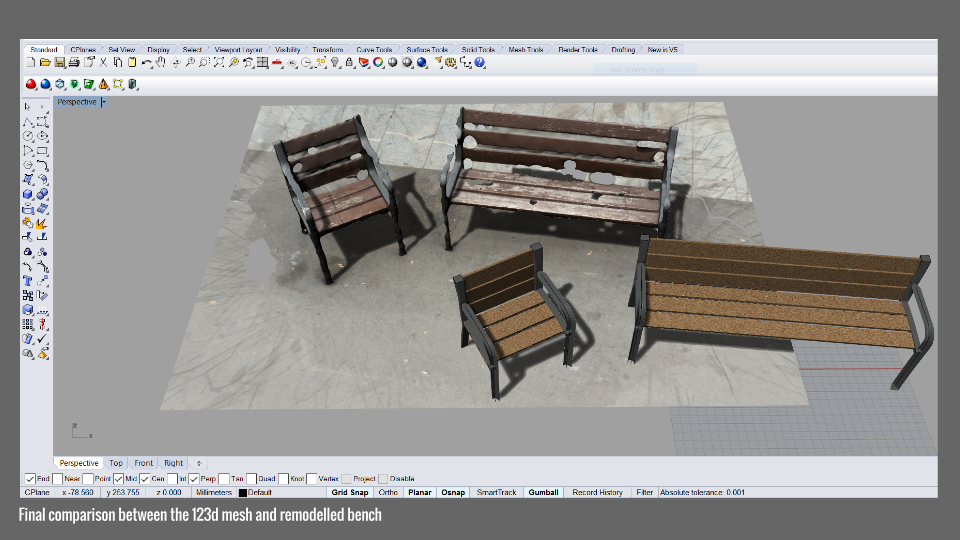
Task: Toggle Grid Snap in status bar
Action: click(x=350, y=492)
